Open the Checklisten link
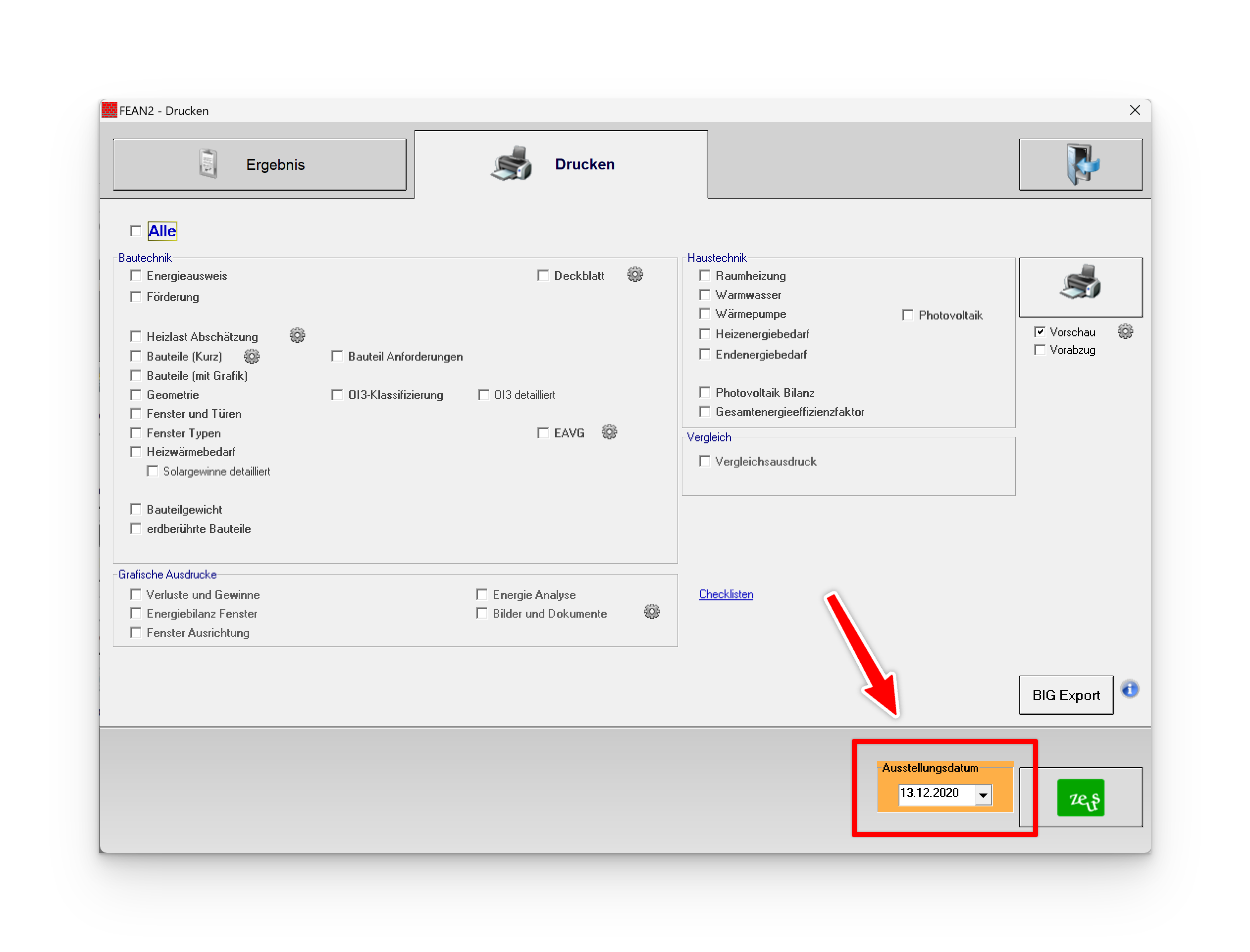Screen dimensions: 1250x952 click(x=726, y=594)
